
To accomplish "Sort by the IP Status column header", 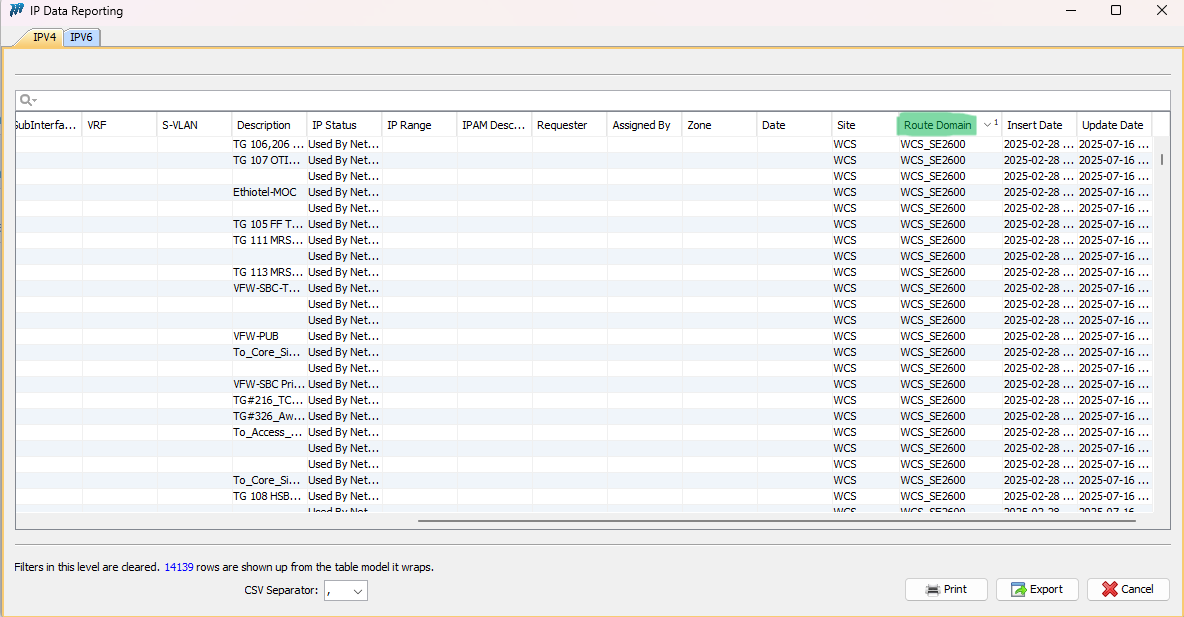I will [334, 125].
